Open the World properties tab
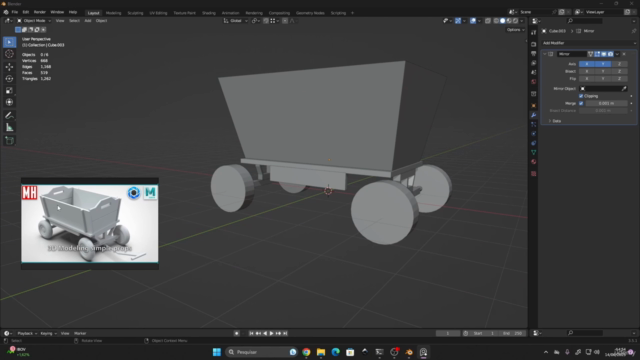This screenshot has height=360, width=640. (533, 82)
